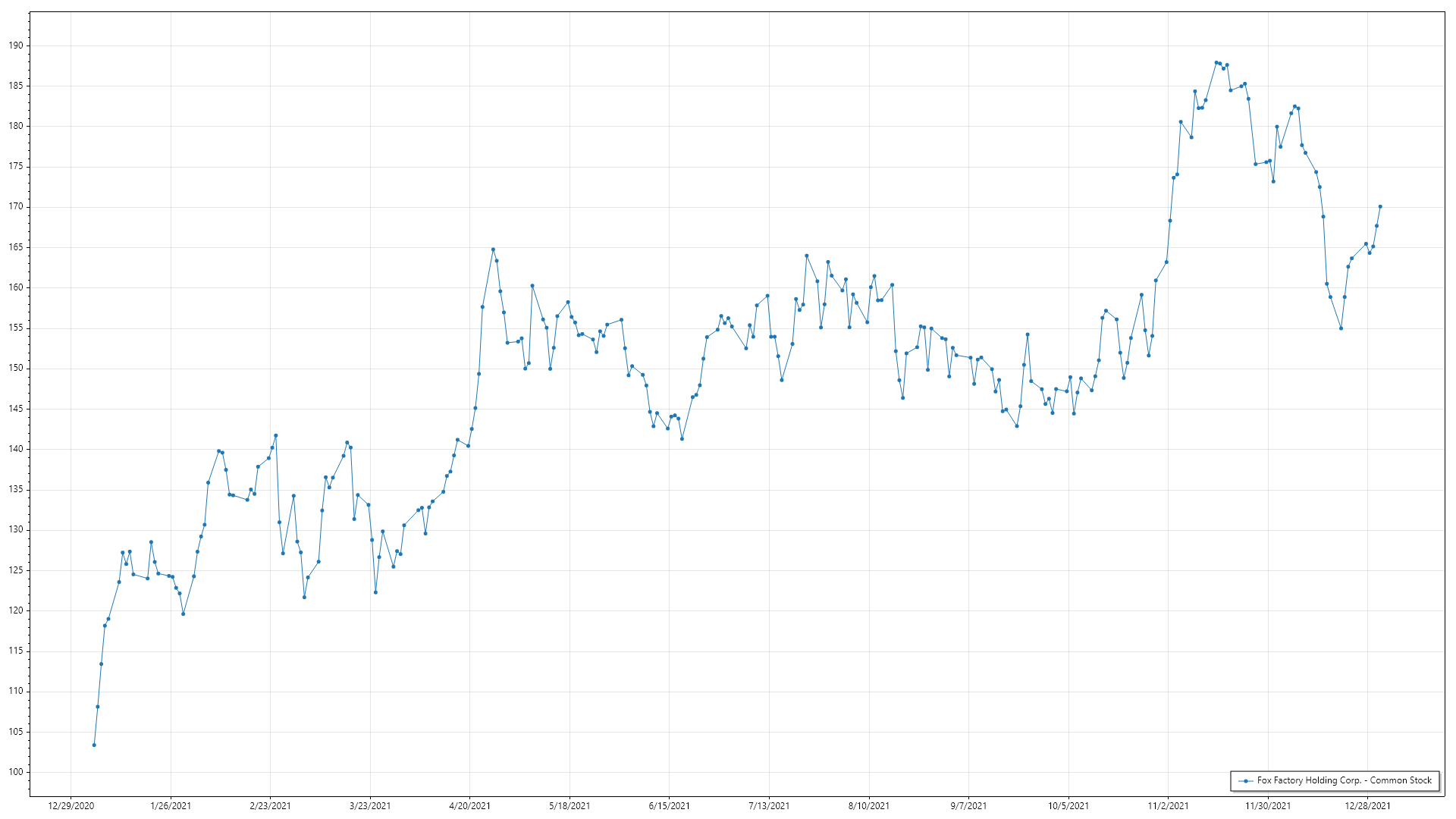Screen dimensions: 1456x819
Task: Click the 11/2/2021 x-axis date label
Action: point(1168,805)
